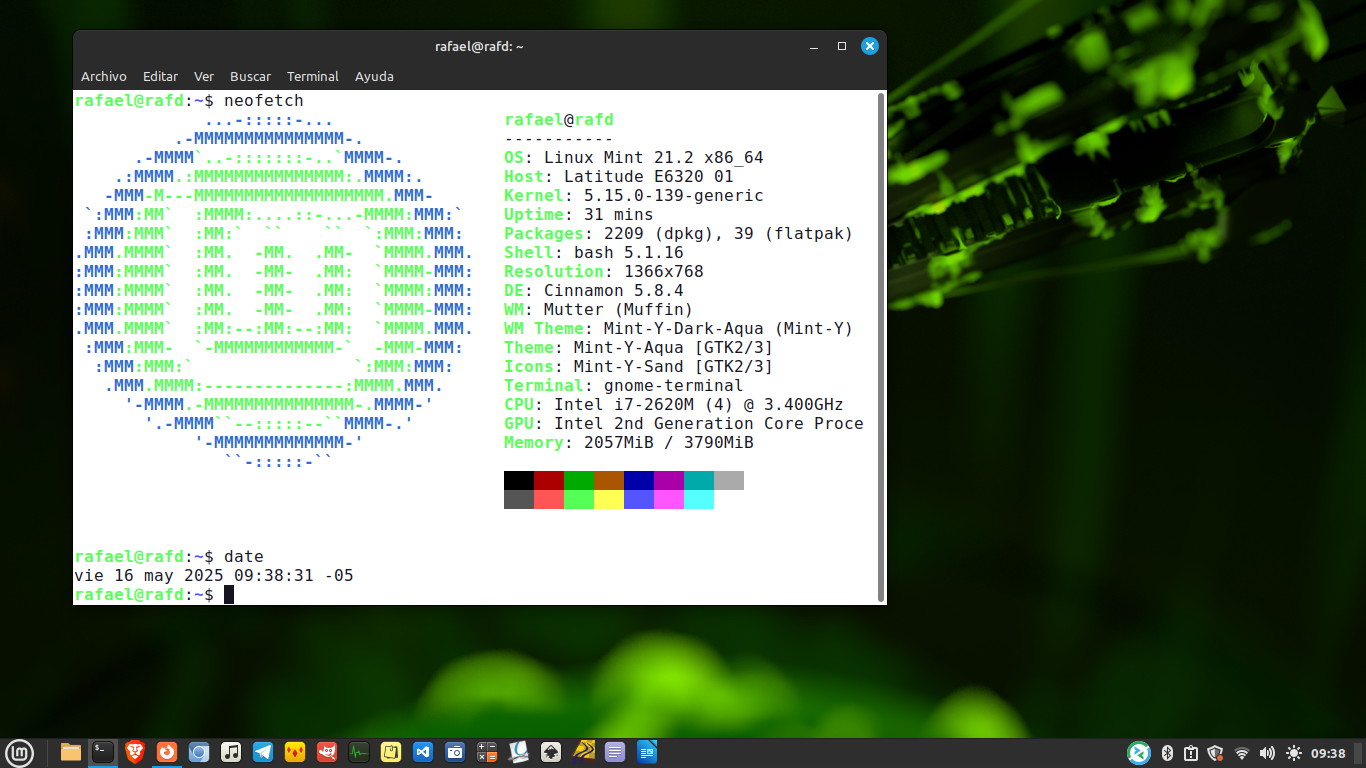Screen dimensions: 1366x768
Task: Click the 'Shell: bash 5.1.16' line
Action: pos(594,252)
